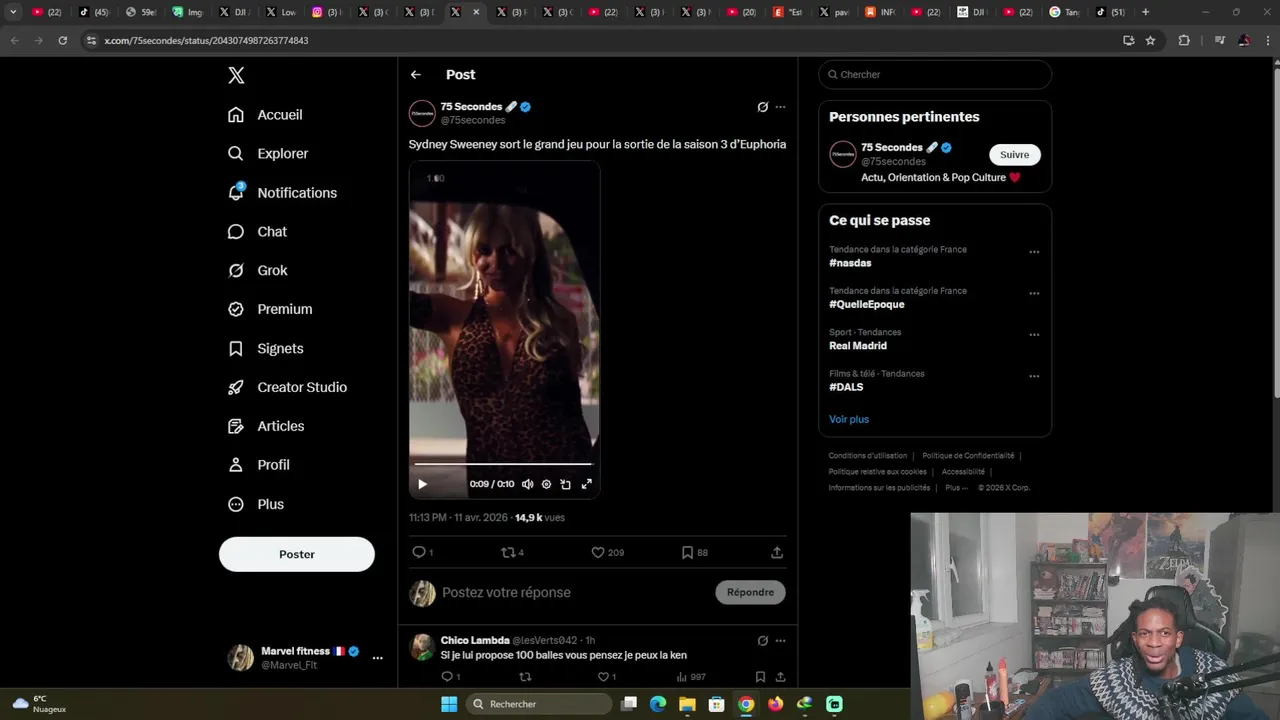The image size is (1280, 720).
Task: Reply to Chico Lambda's comment
Action: (x=446, y=677)
